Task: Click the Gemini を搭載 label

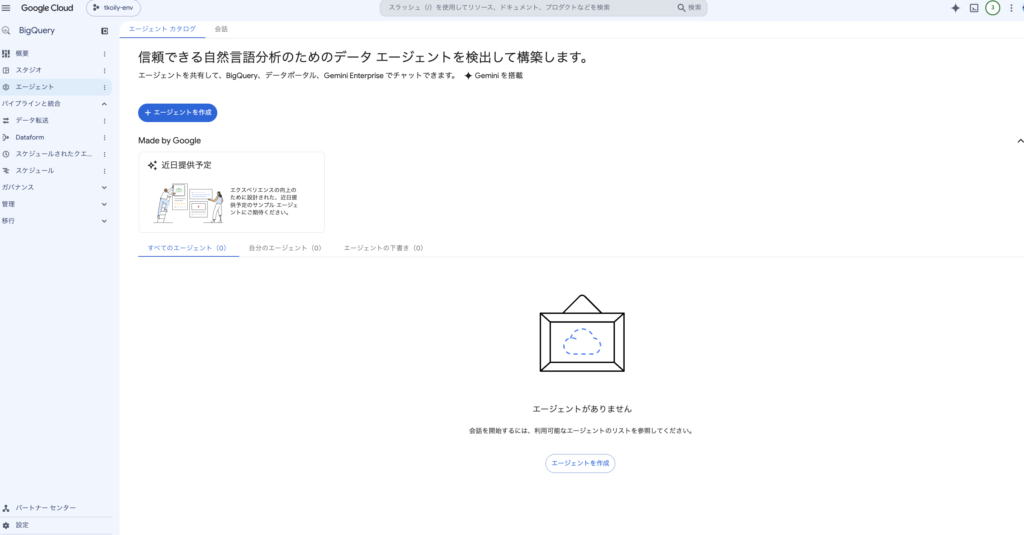Action: tap(494, 76)
